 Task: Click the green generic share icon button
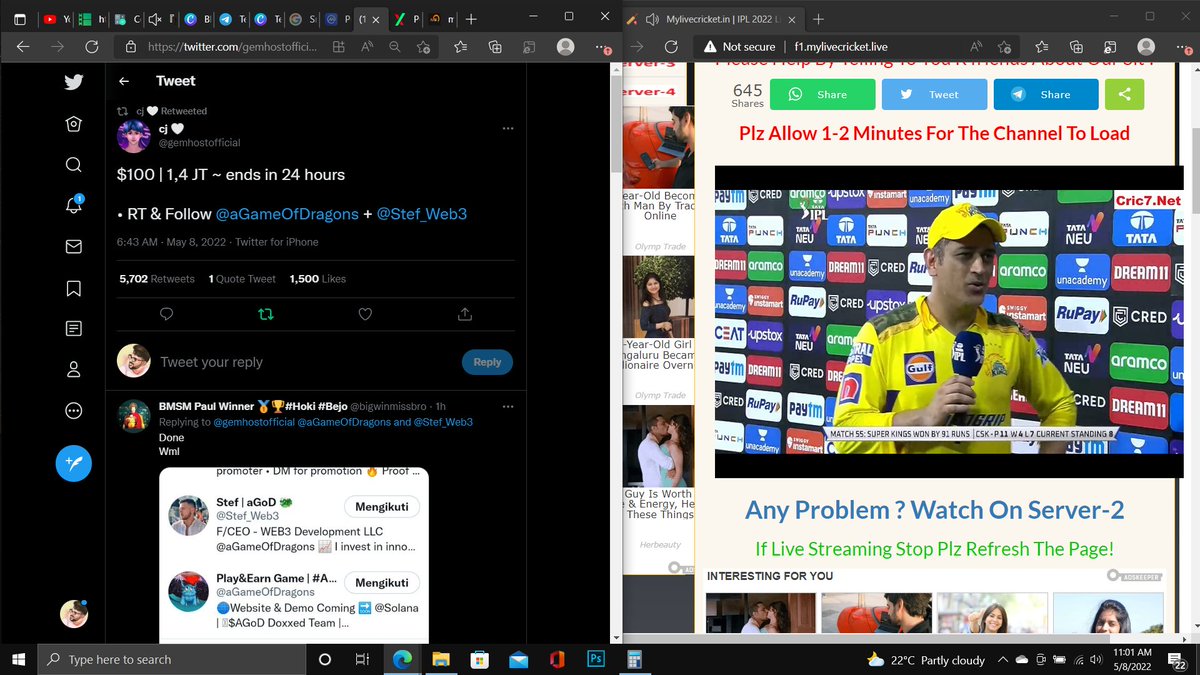[1123, 94]
